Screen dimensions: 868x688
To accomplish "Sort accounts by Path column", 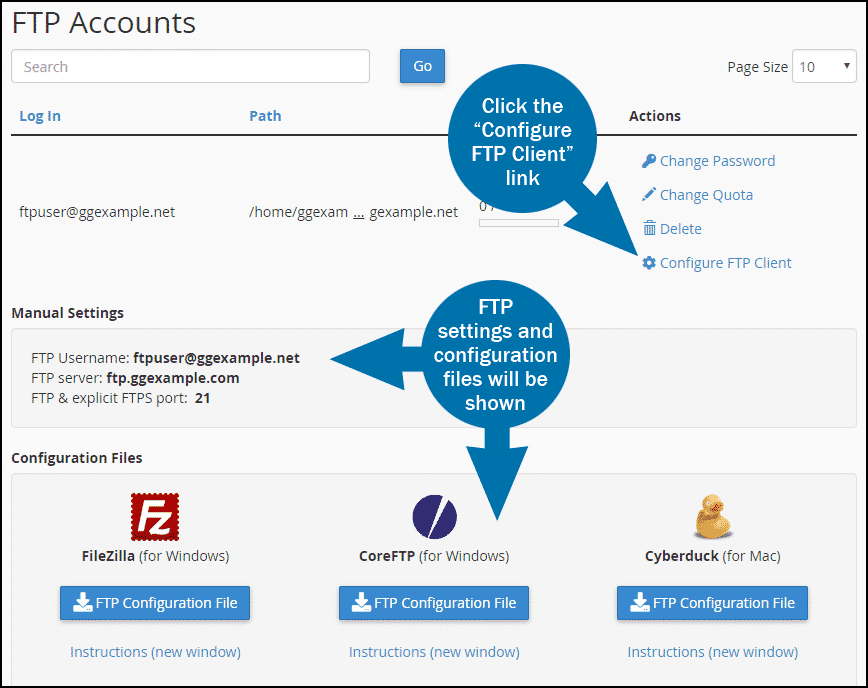I will [x=265, y=116].
